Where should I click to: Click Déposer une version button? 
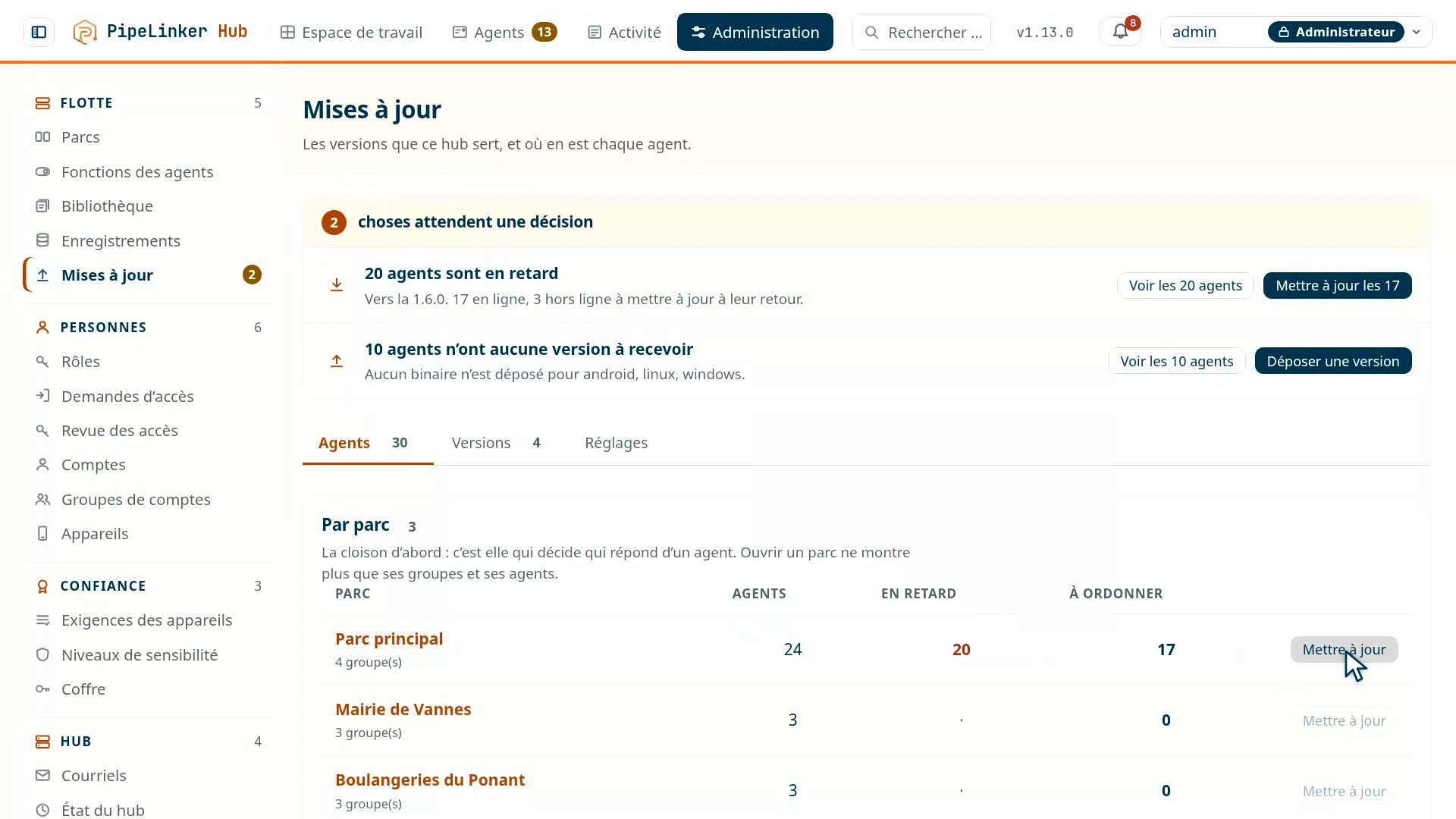(x=1333, y=362)
